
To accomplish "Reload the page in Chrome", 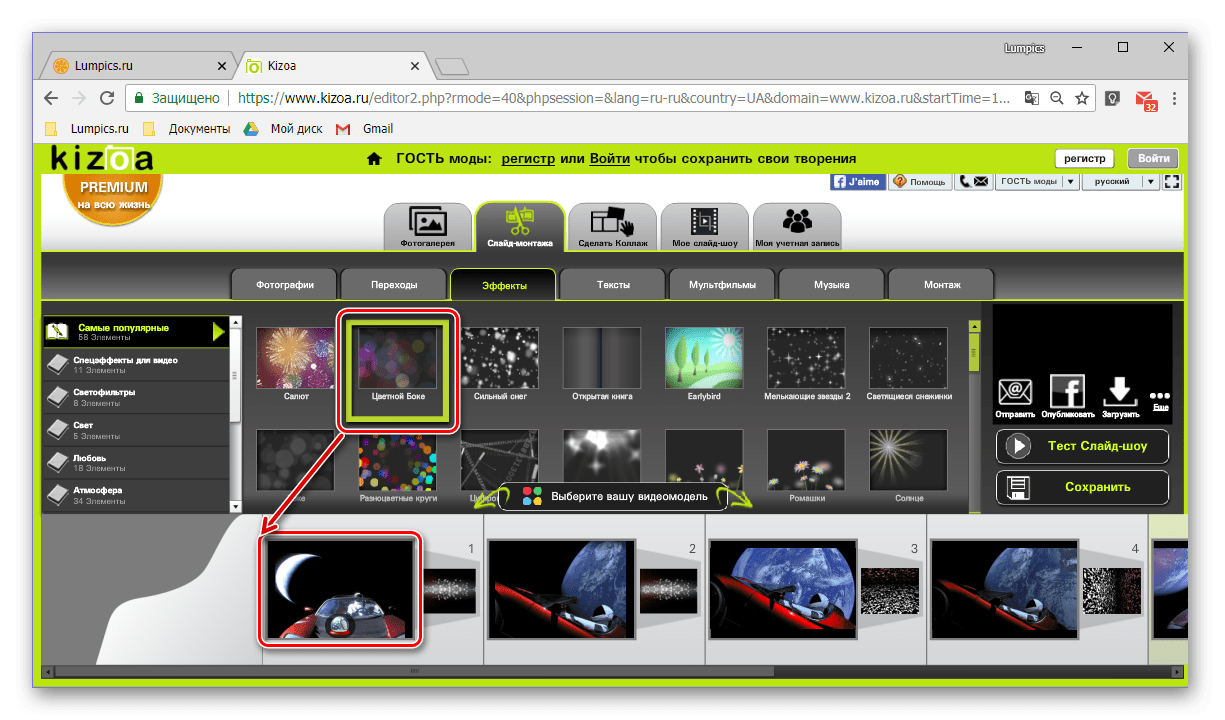I will coord(107,98).
